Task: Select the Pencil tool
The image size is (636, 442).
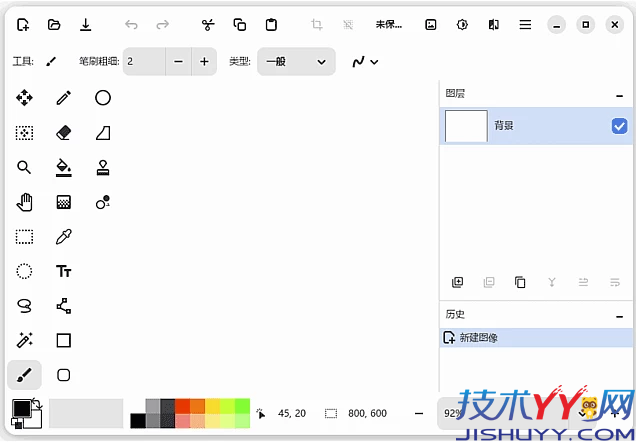Action: tap(64, 98)
